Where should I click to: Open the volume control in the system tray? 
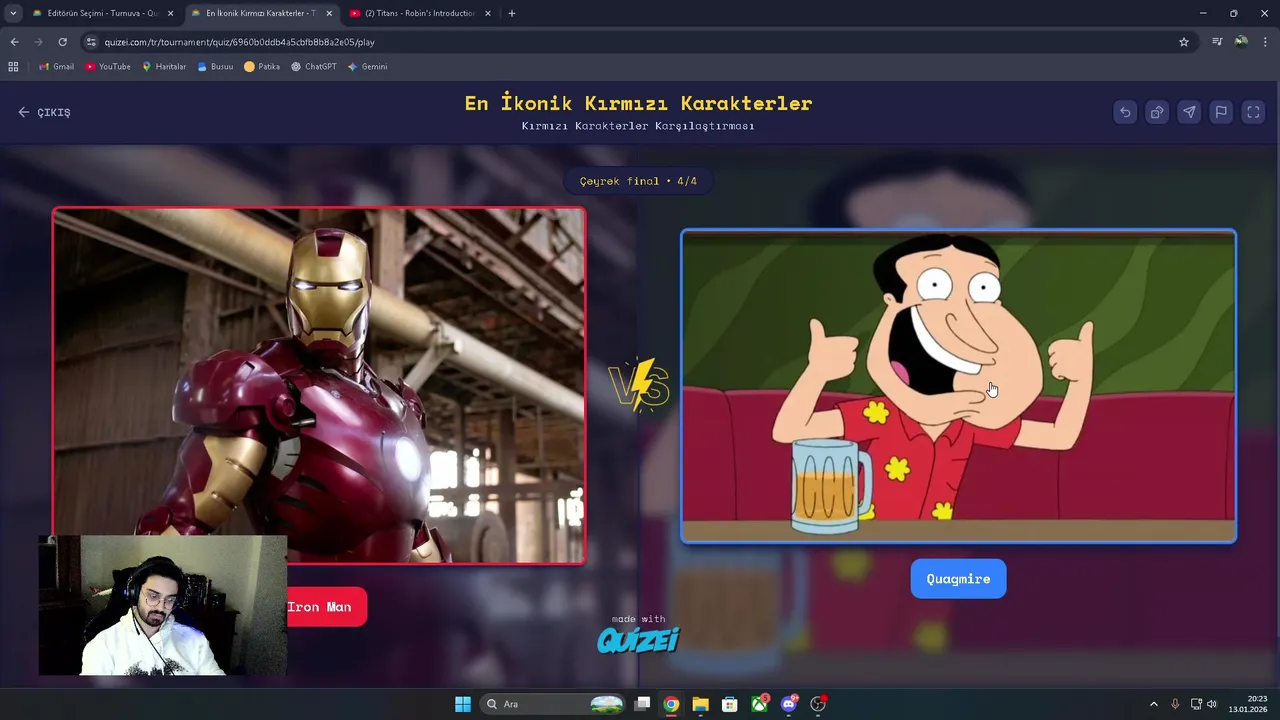click(x=1212, y=704)
